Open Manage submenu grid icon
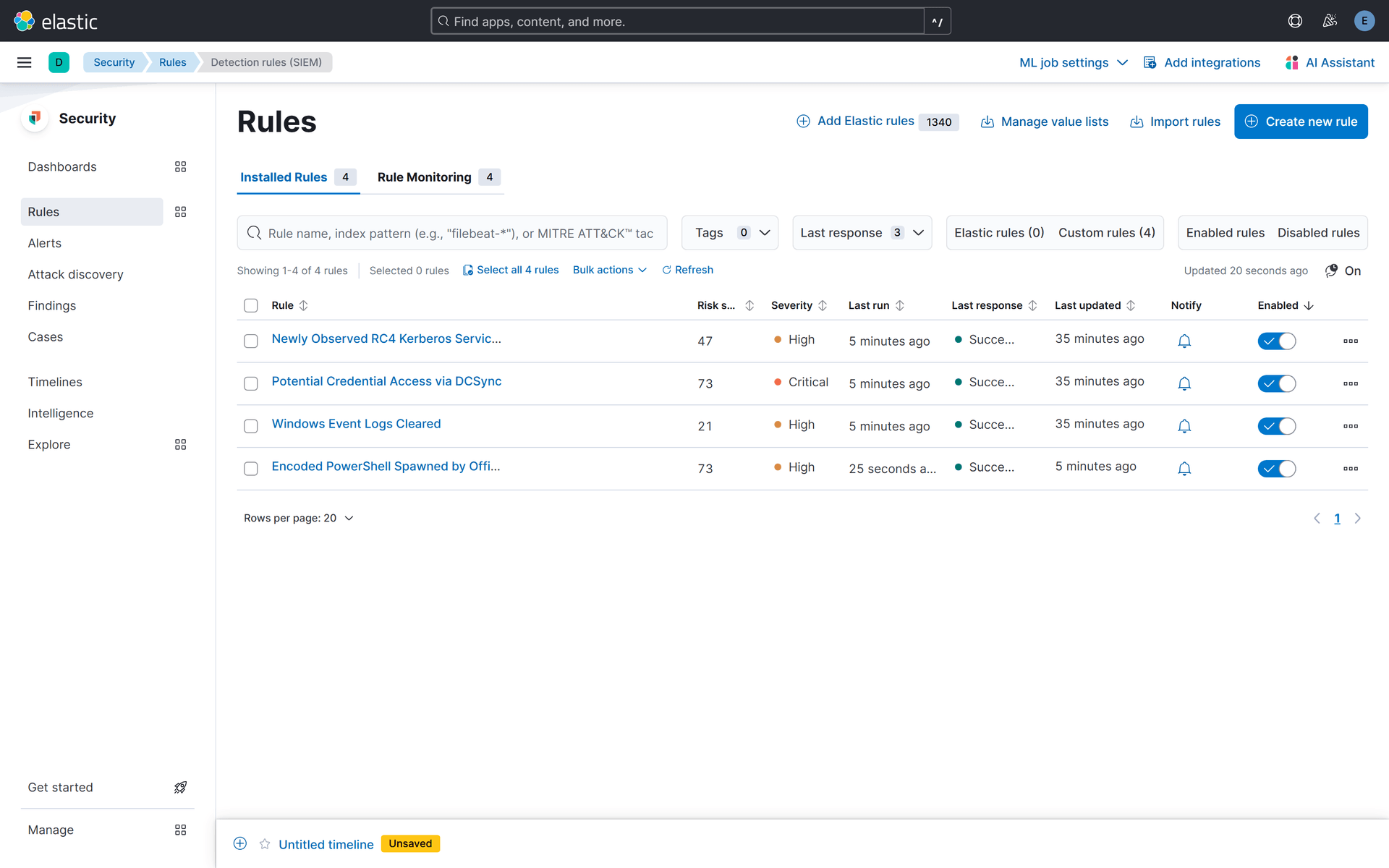1389x868 pixels. coord(180,830)
